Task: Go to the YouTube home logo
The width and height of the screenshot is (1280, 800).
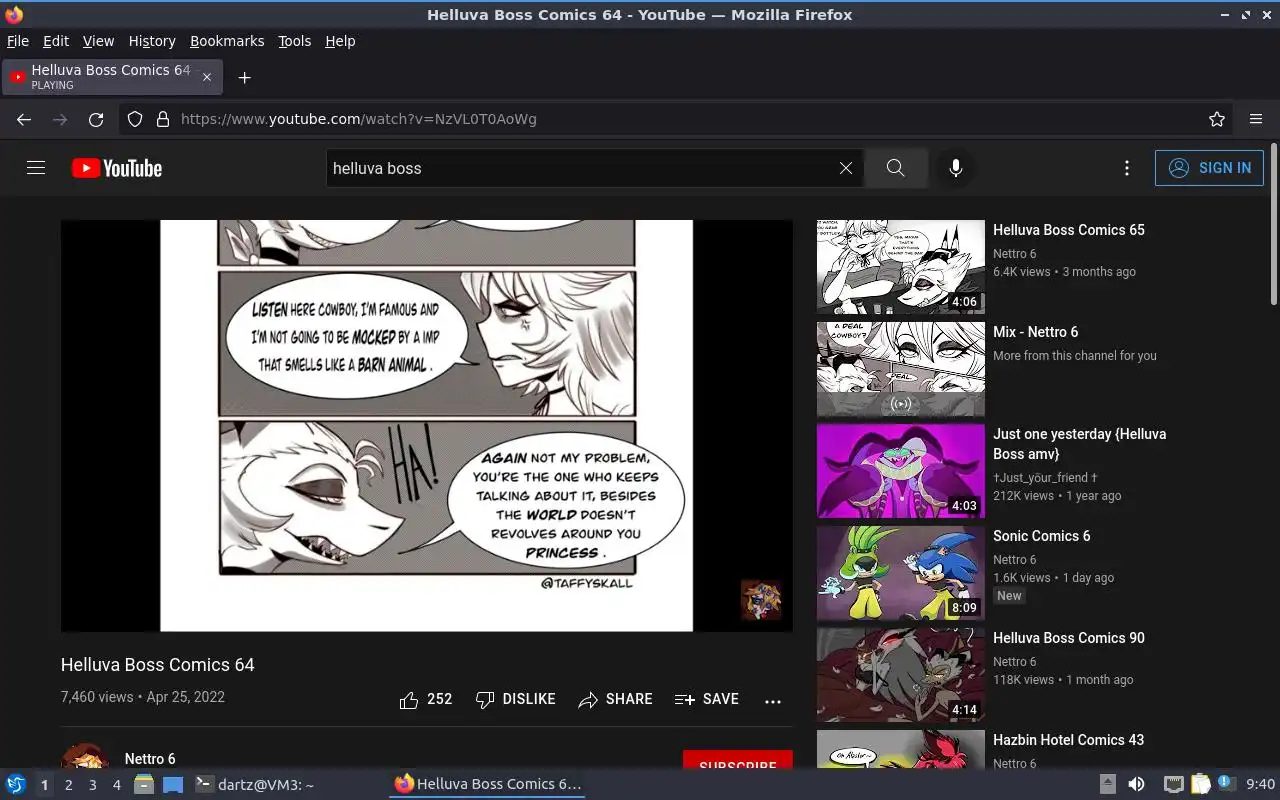Action: click(x=117, y=168)
